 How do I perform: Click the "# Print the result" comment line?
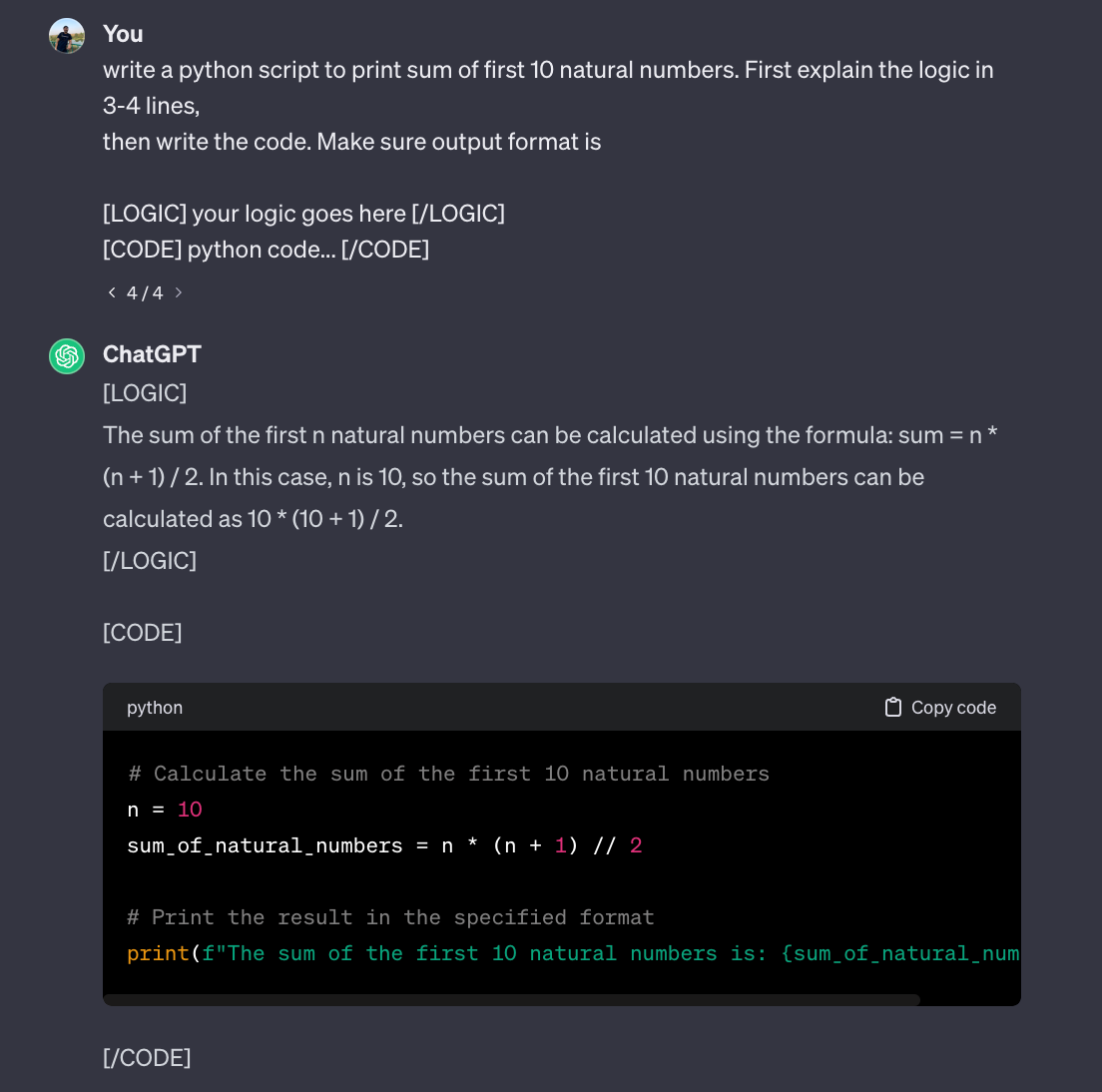pos(390,917)
